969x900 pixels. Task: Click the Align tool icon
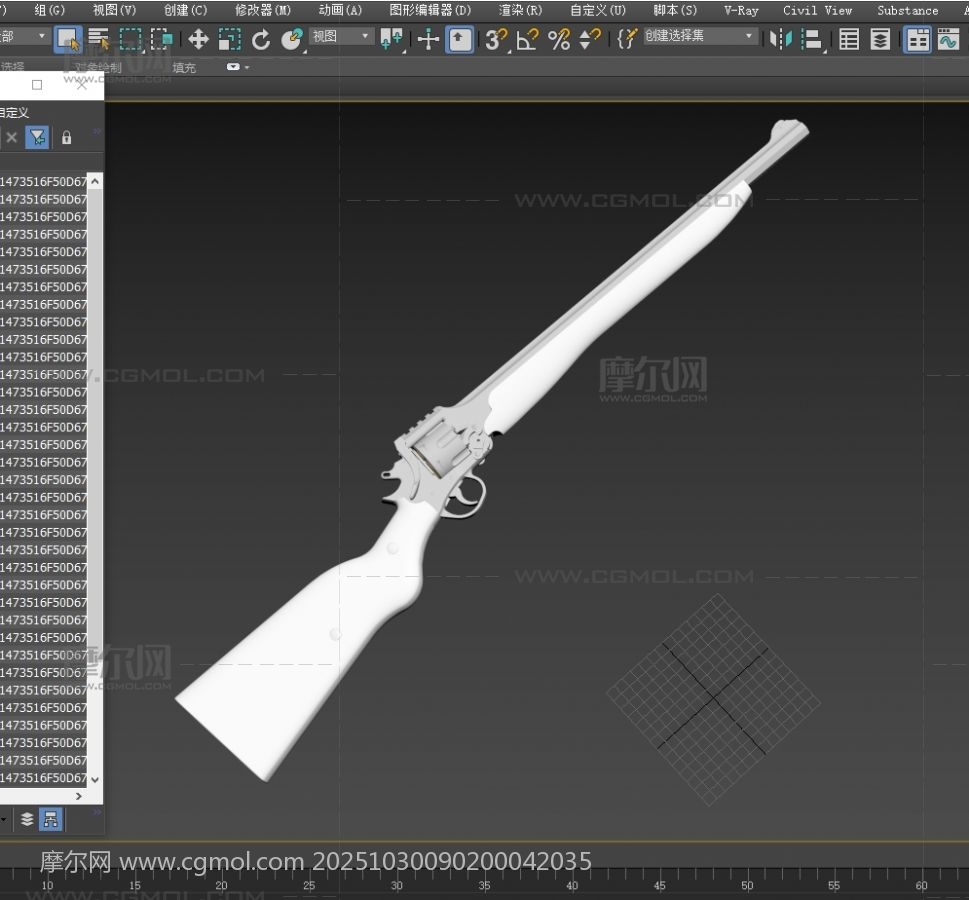(812, 39)
